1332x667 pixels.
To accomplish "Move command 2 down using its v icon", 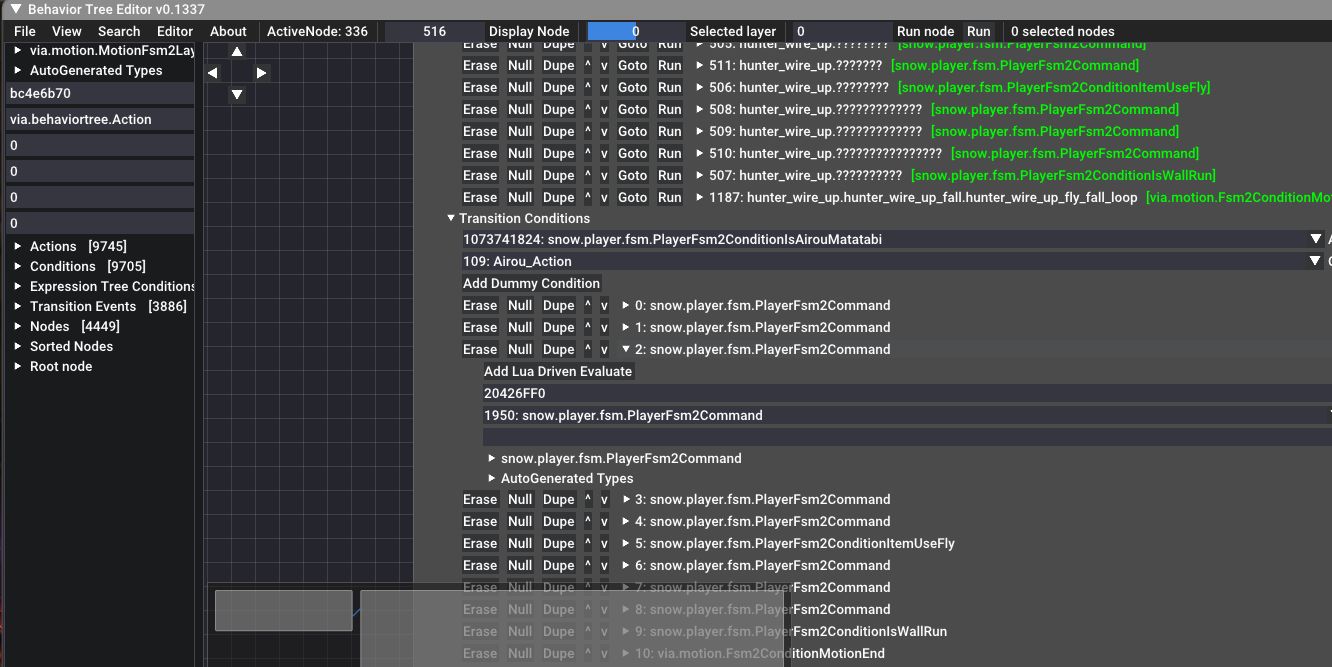I will coord(604,349).
